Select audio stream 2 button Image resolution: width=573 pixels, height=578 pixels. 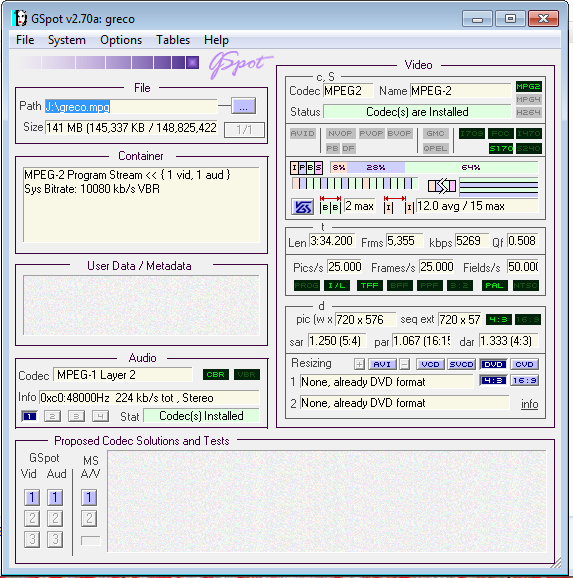(52, 416)
